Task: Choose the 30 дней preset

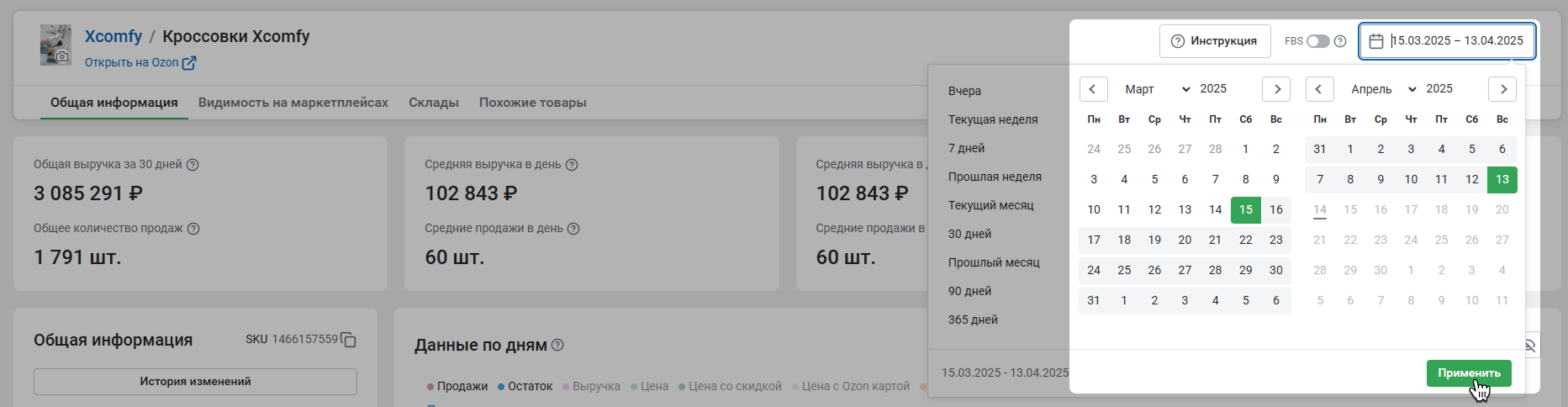Action: pos(969,234)
